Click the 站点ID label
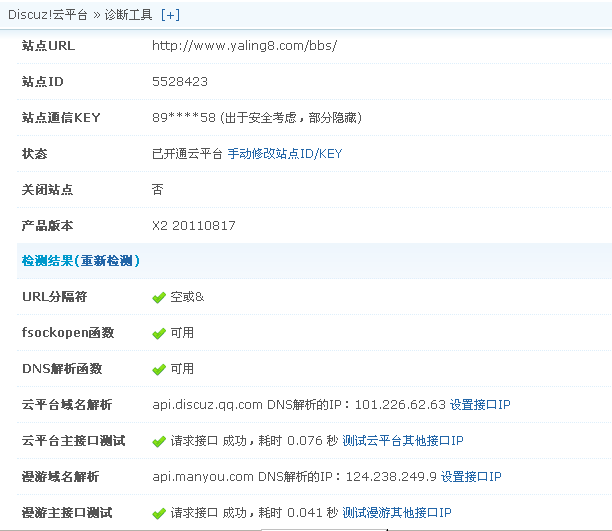Screen dimensions: 612x531 pos(43,82)
